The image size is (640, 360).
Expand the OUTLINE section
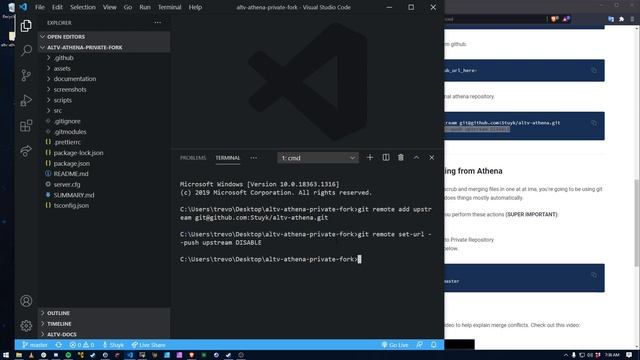104,313
